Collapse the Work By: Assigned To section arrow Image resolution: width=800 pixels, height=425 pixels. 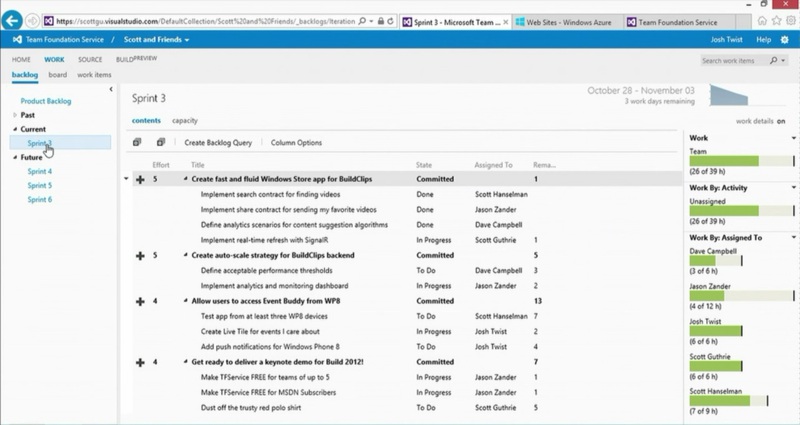tap(793, 237)
